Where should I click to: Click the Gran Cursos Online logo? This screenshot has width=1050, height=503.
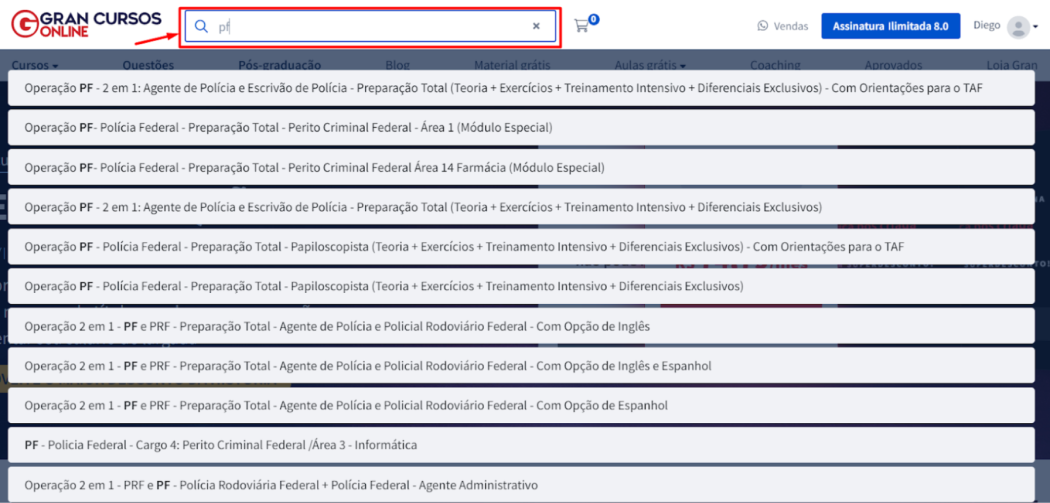click(64, 25)
